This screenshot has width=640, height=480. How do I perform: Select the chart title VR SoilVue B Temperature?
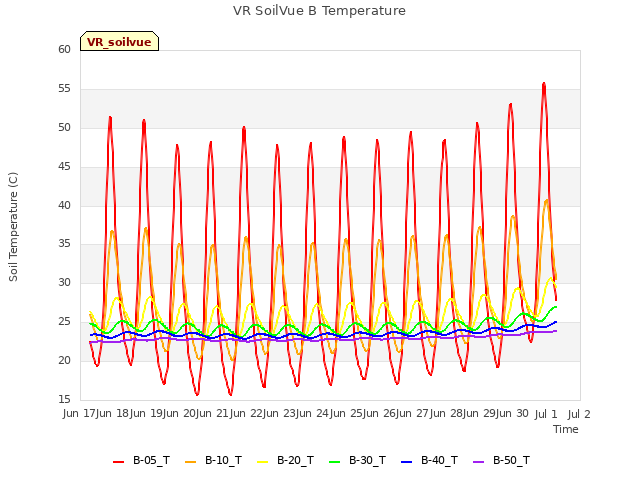coord(320,11)
